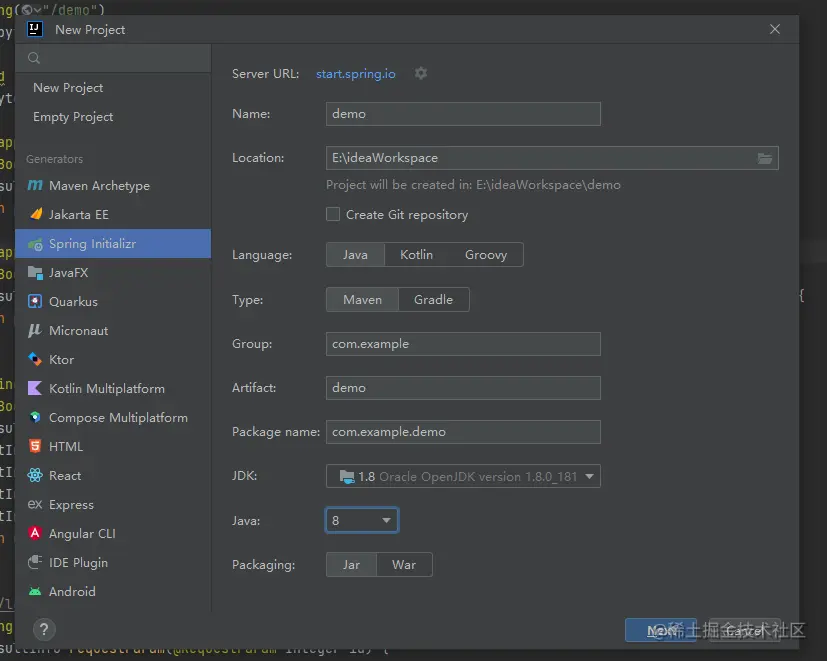Select Java as the language
The image size is (827, 661).
[355, 255]
